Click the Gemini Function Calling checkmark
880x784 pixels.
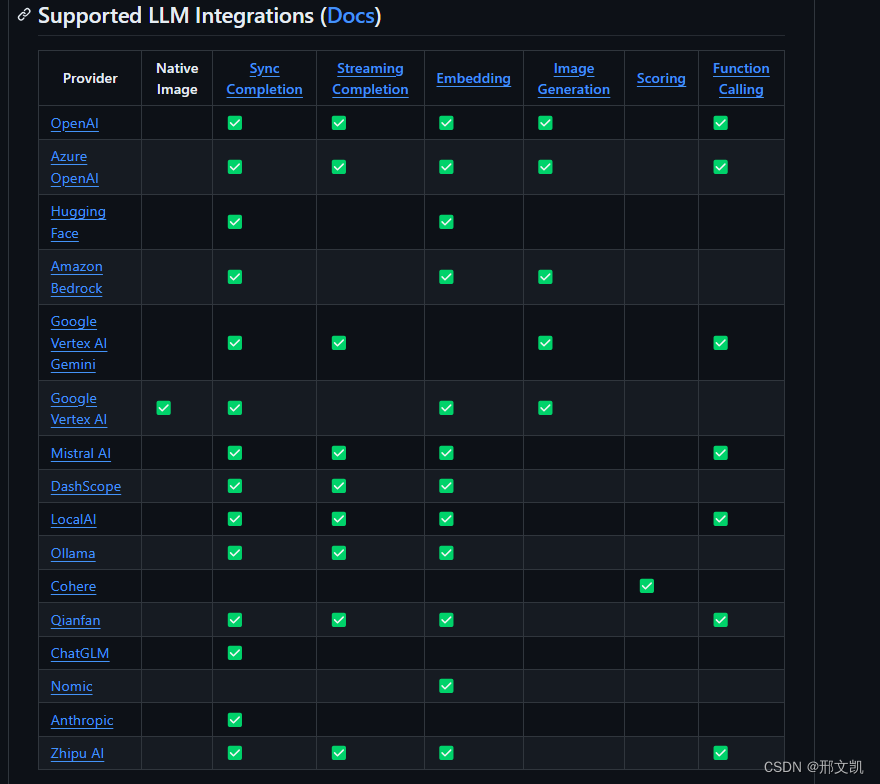(x=721, y=343)
